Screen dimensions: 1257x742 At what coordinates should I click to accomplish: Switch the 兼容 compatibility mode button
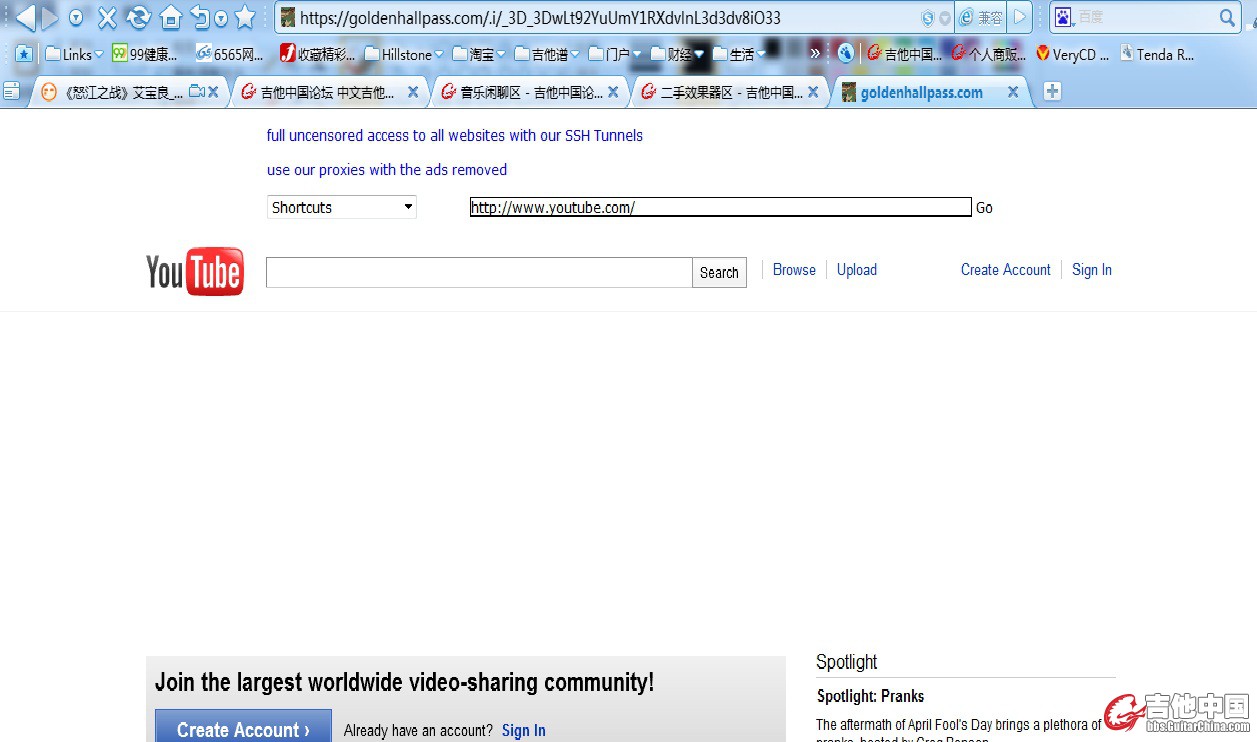[x=980, y=18]
